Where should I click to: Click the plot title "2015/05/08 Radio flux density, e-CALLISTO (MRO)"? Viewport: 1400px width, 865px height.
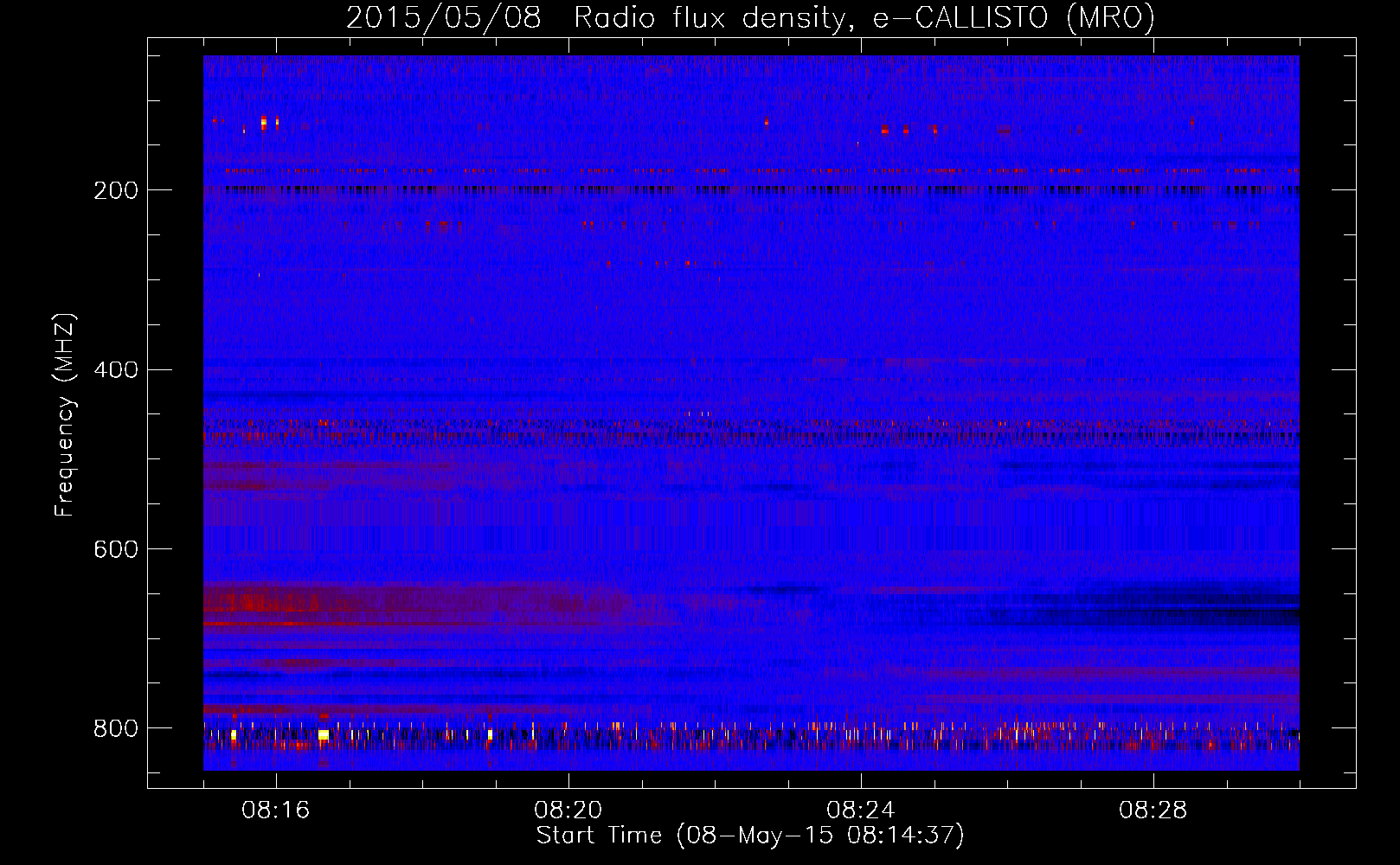tap(750, 18)
